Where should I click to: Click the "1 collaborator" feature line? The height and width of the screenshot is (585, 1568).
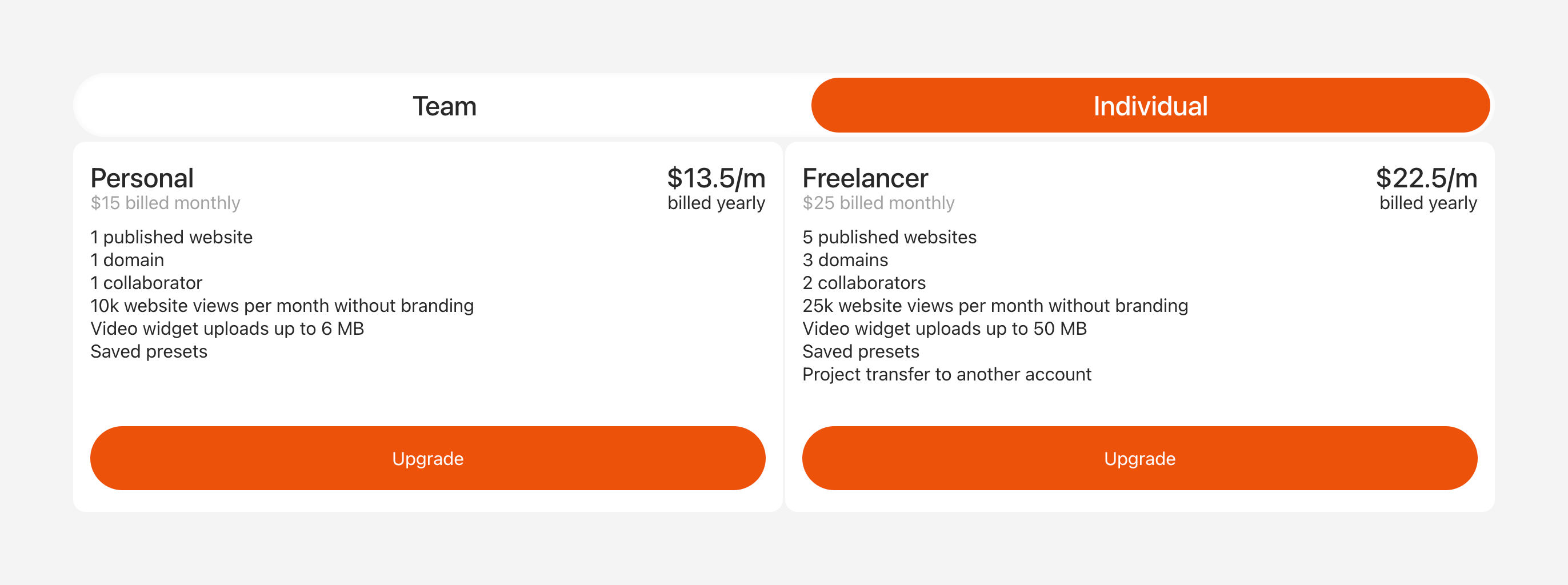(146, 283)
